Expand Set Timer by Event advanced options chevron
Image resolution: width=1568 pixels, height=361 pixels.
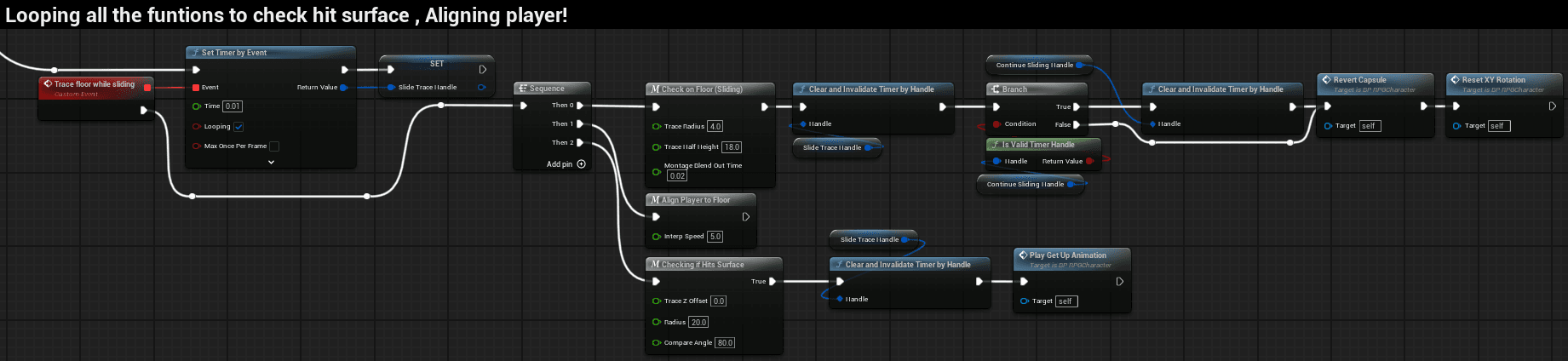point(271,162)
